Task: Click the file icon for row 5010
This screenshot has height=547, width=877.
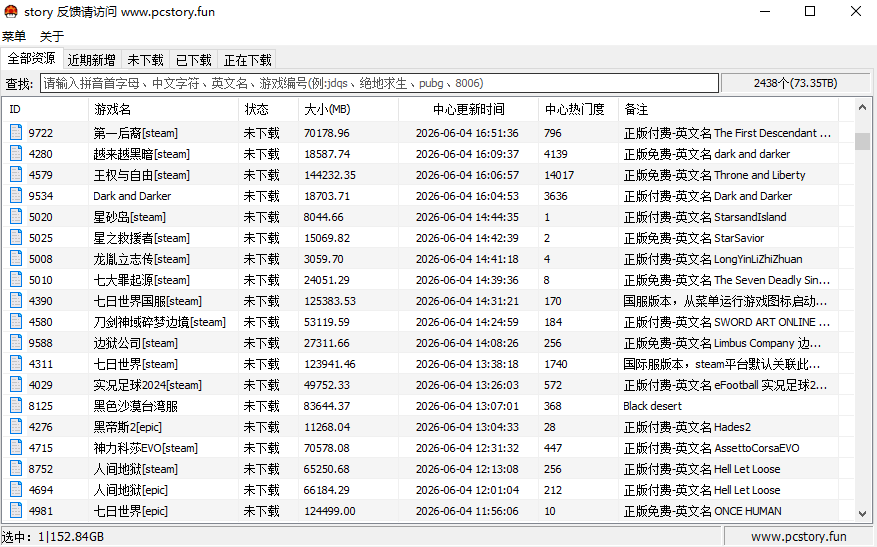Action: [x=16, y=279]
